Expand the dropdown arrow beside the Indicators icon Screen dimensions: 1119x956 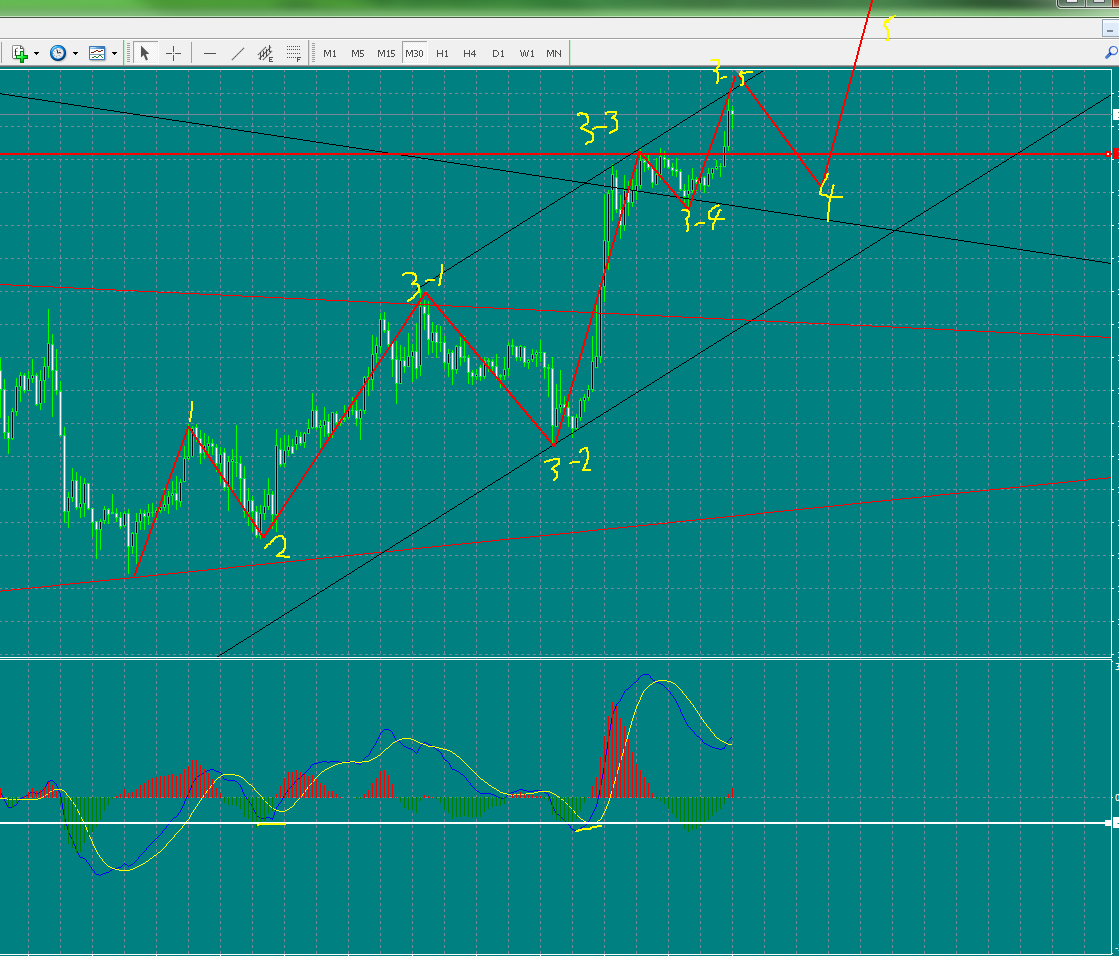[x=36, y=54]
